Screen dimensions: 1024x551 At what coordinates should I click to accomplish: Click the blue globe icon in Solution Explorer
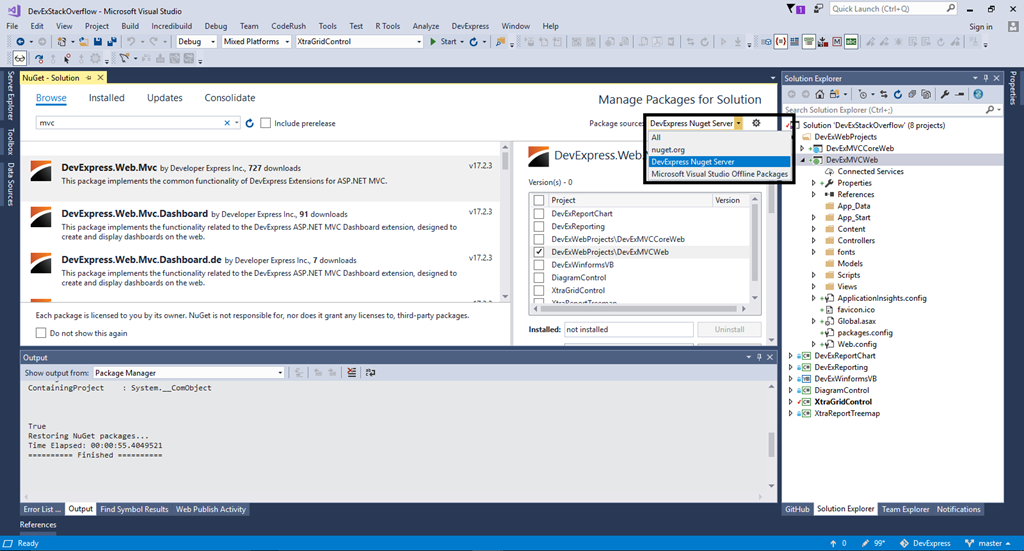(x=978, y=95)
